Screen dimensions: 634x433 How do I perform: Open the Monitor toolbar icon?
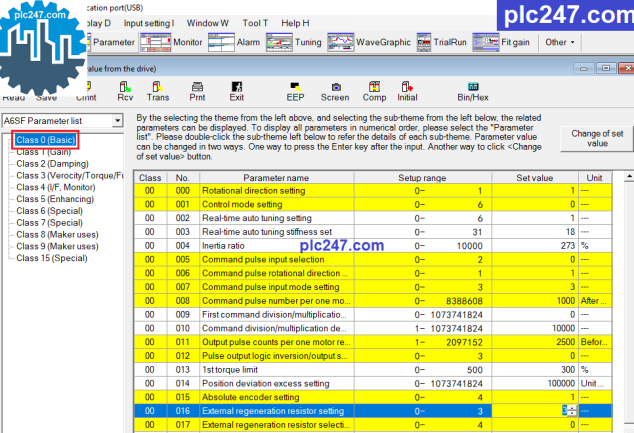point(171,42)
